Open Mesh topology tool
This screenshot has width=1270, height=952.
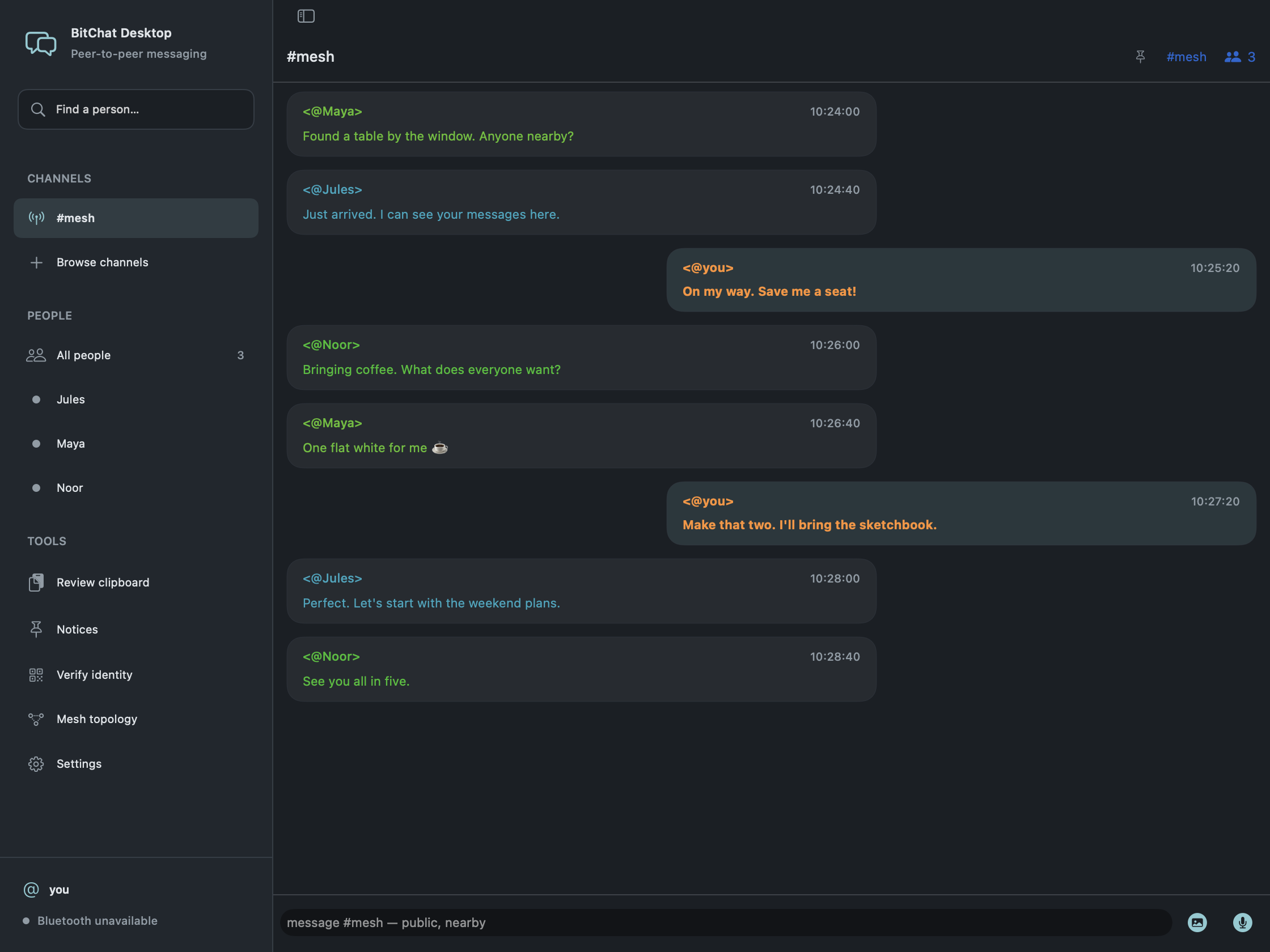[x=136, y=719]
